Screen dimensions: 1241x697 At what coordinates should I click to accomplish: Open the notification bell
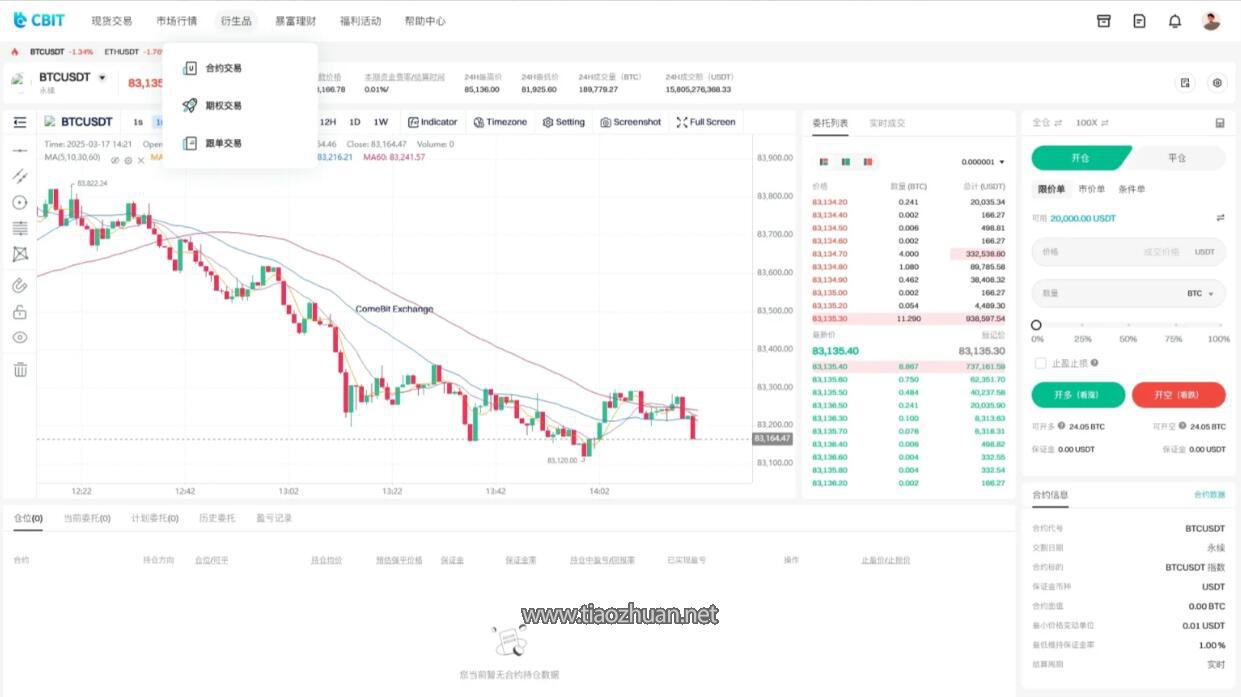[x=1175, y=20]
